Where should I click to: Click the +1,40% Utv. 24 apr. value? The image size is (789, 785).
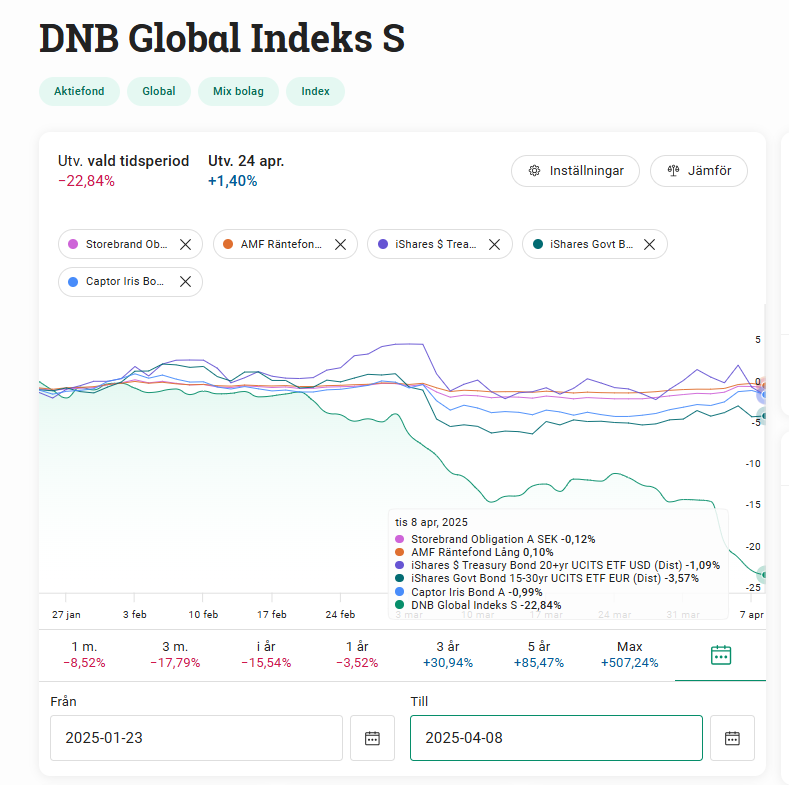[x=232, y=181]
